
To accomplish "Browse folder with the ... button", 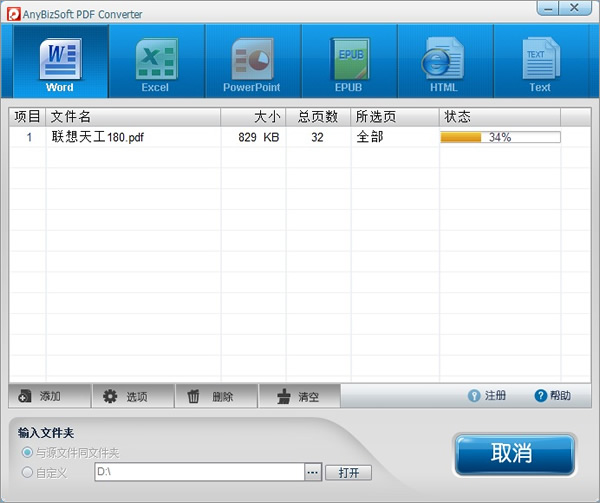I will coord(313,472).
